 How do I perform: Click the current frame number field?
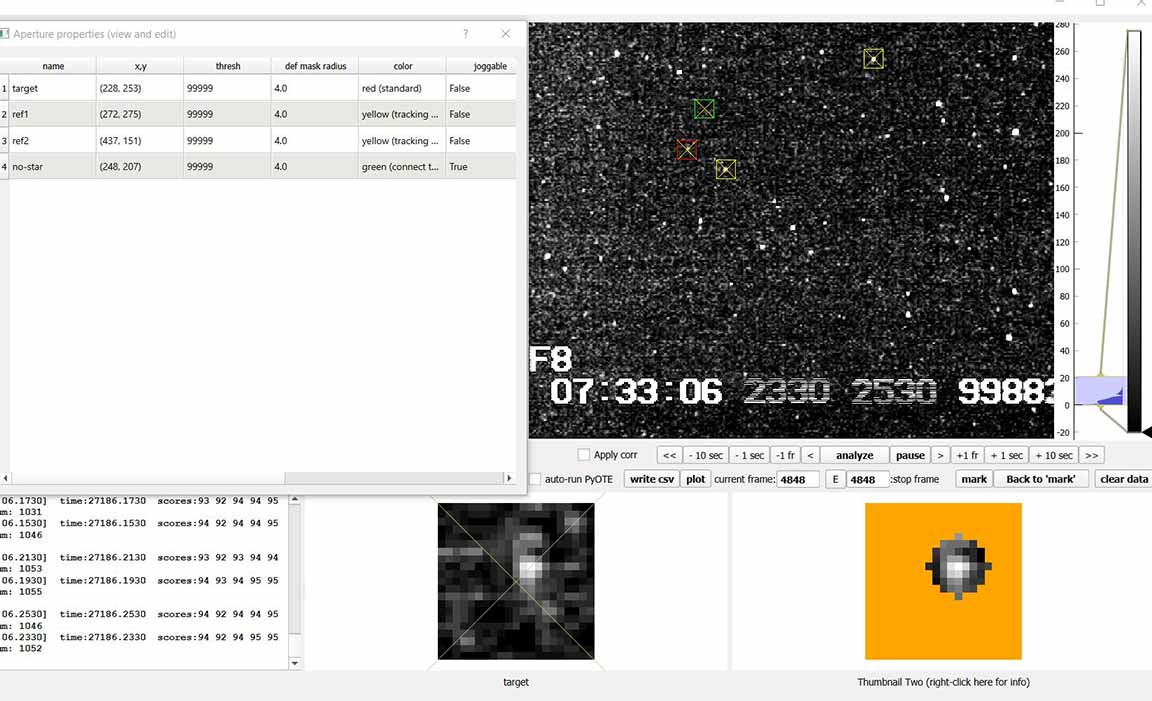798,479
